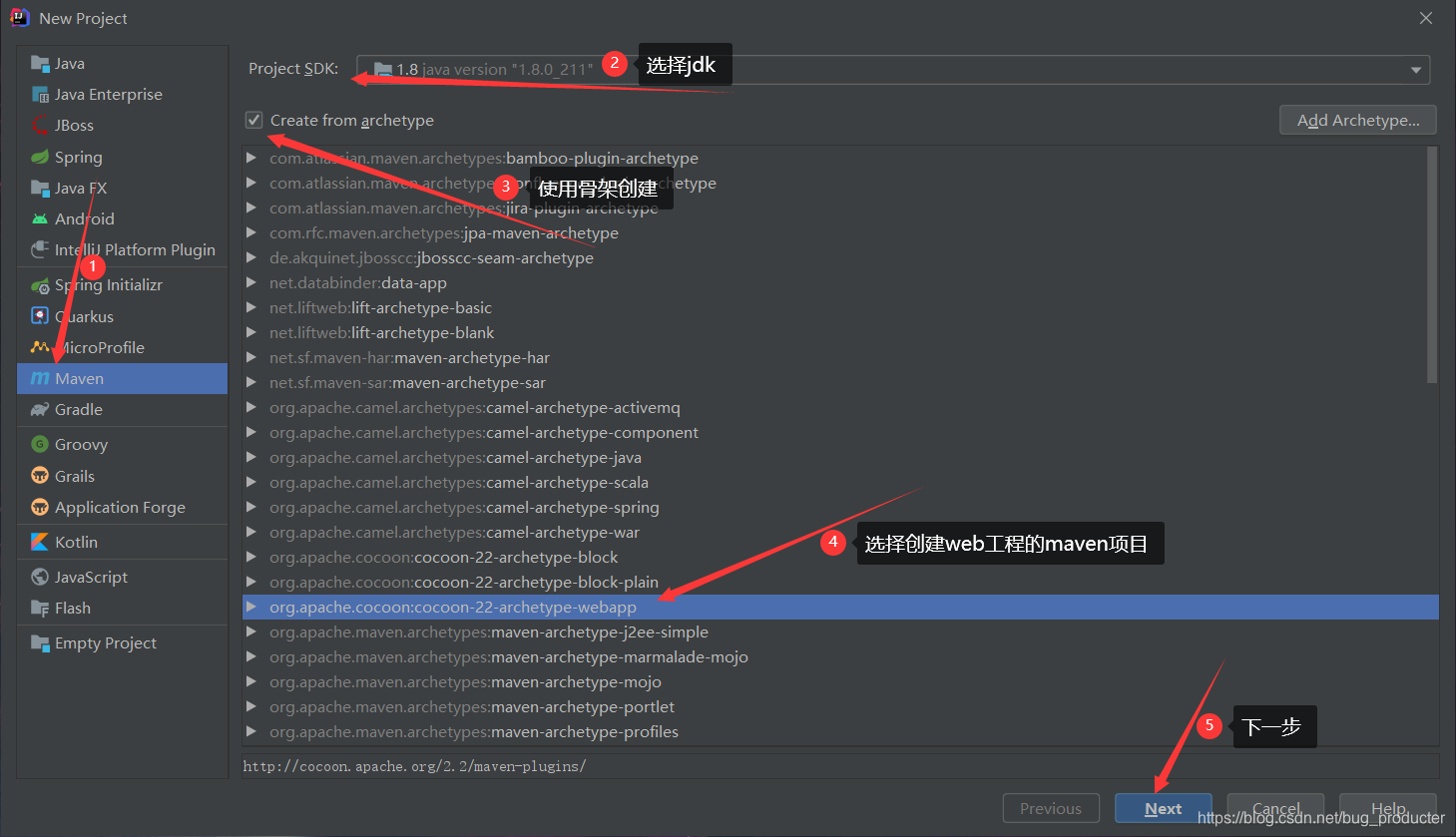Click the Grails icon
Screen dimensions: 1456x837
tap(40, 476)
